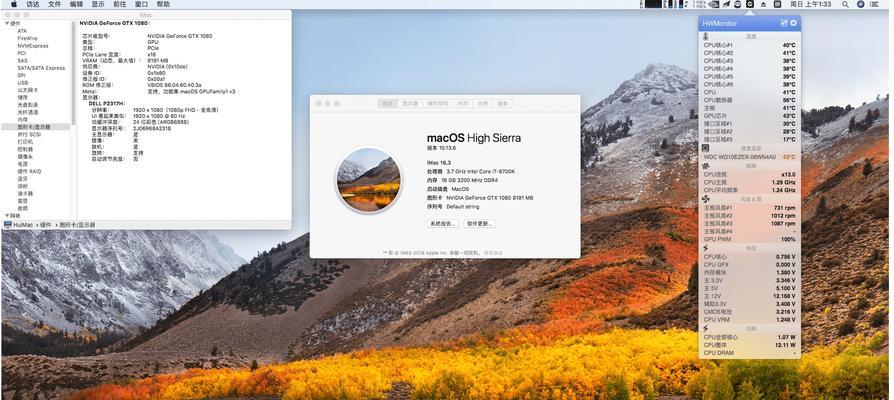Open the 窗口 menu
Image resolution: width=894 pixels, height=400 pixels.
[x=141, y=4]
